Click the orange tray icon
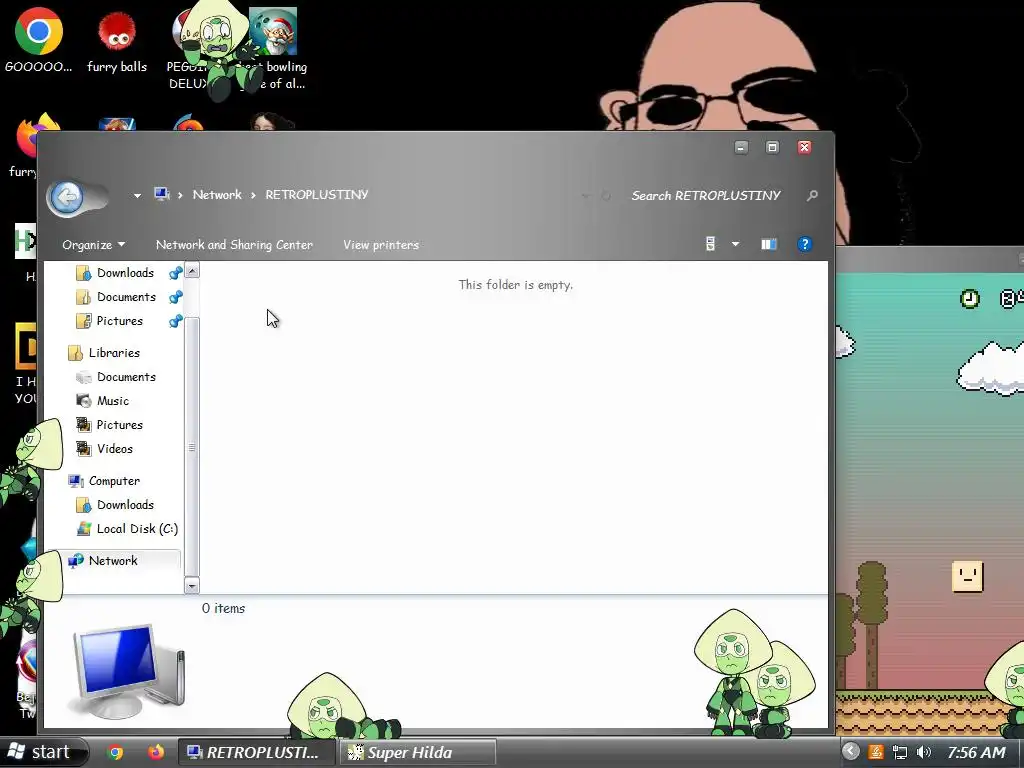This screenshot has height=768, width=1024. (x=876, y=752)
